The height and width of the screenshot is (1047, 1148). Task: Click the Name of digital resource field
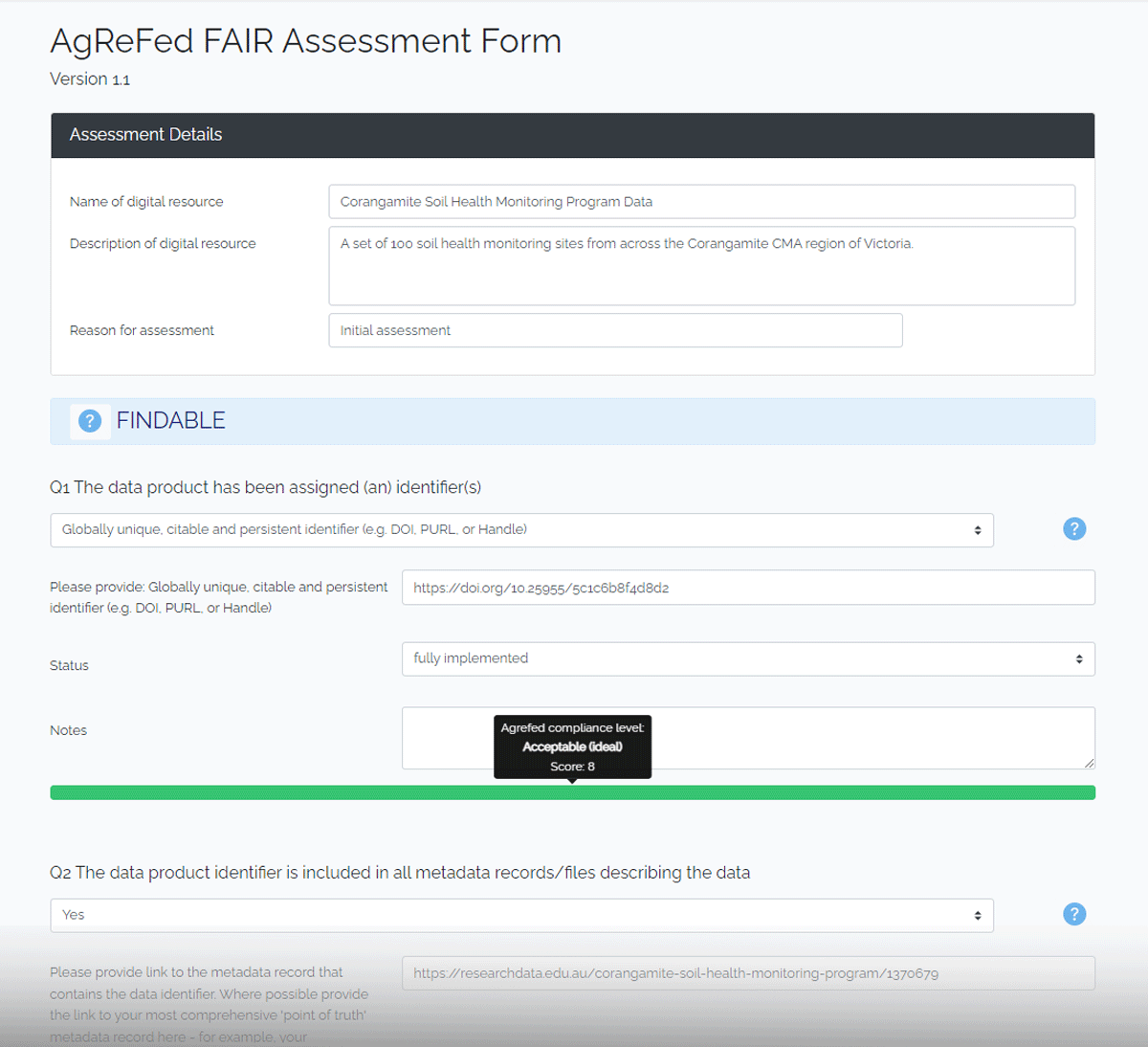(x=701, y=202)
